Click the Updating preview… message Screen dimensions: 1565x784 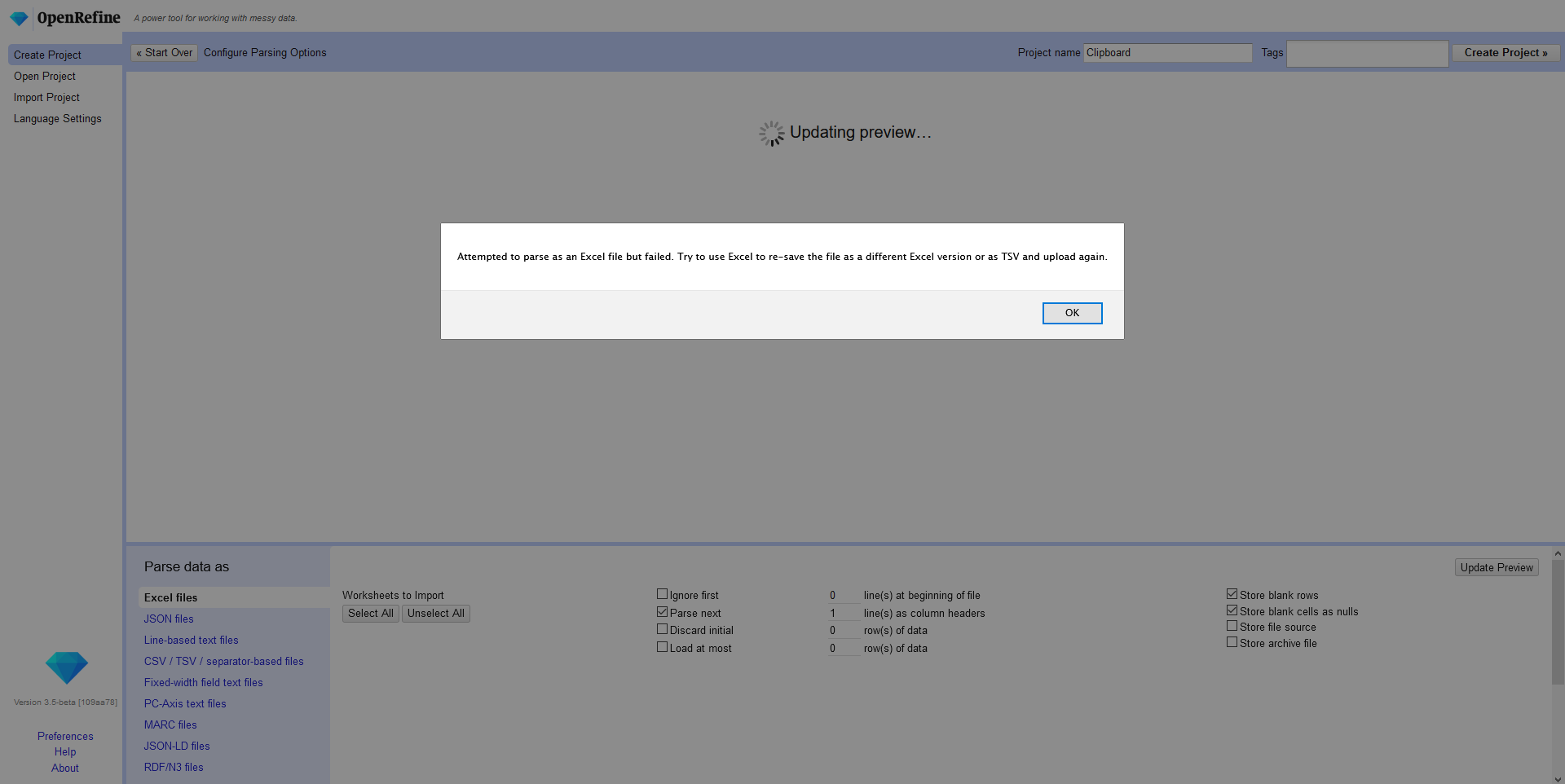click(860, 132)
